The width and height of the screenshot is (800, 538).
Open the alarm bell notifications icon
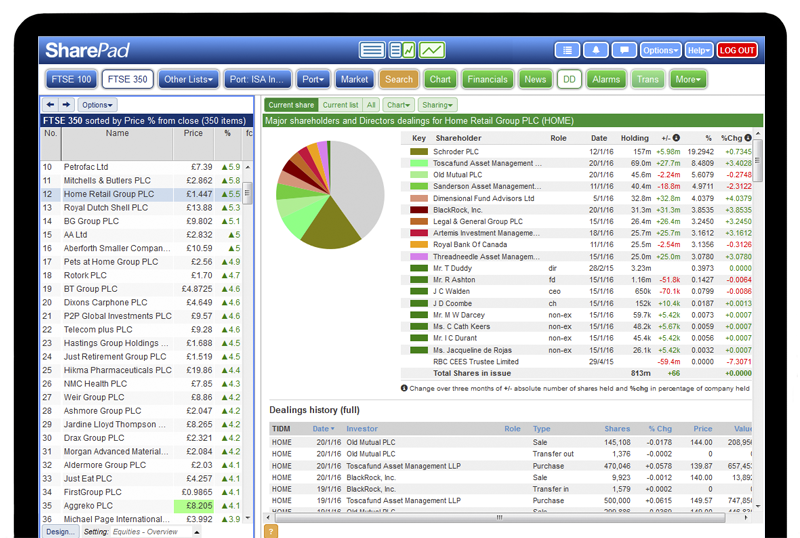click(x=597, y=50)
